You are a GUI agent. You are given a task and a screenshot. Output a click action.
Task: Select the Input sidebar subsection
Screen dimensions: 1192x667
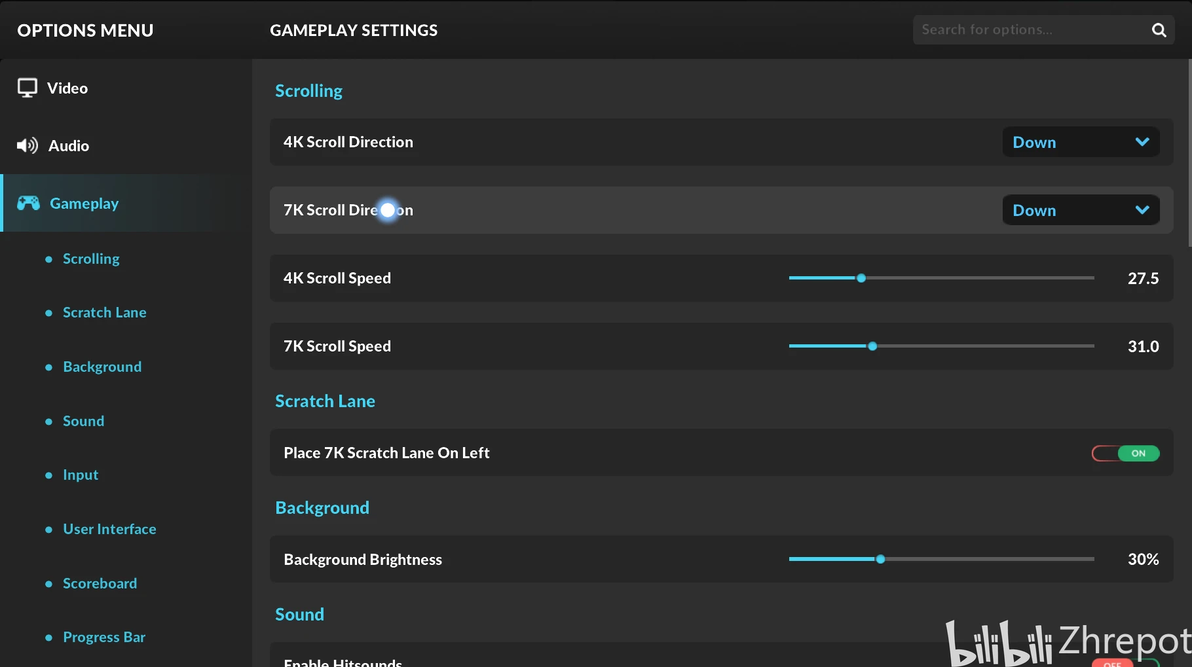[x=80, y=475]
